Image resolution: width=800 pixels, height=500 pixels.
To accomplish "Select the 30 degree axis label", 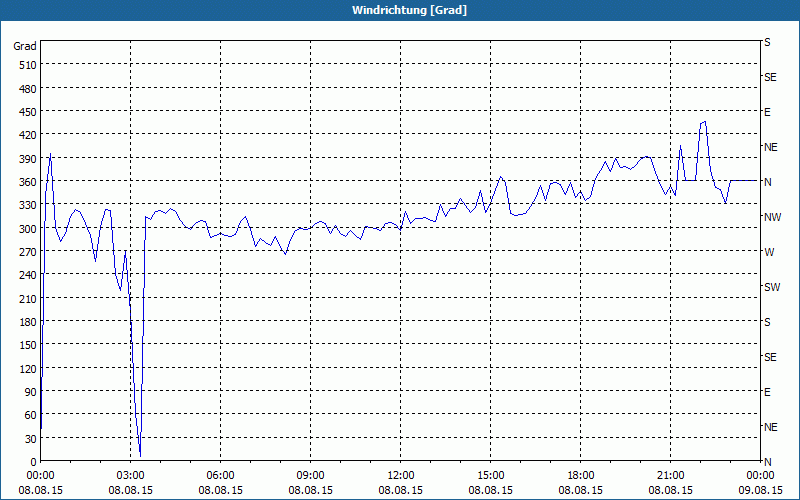I will (x=31, y=439).
